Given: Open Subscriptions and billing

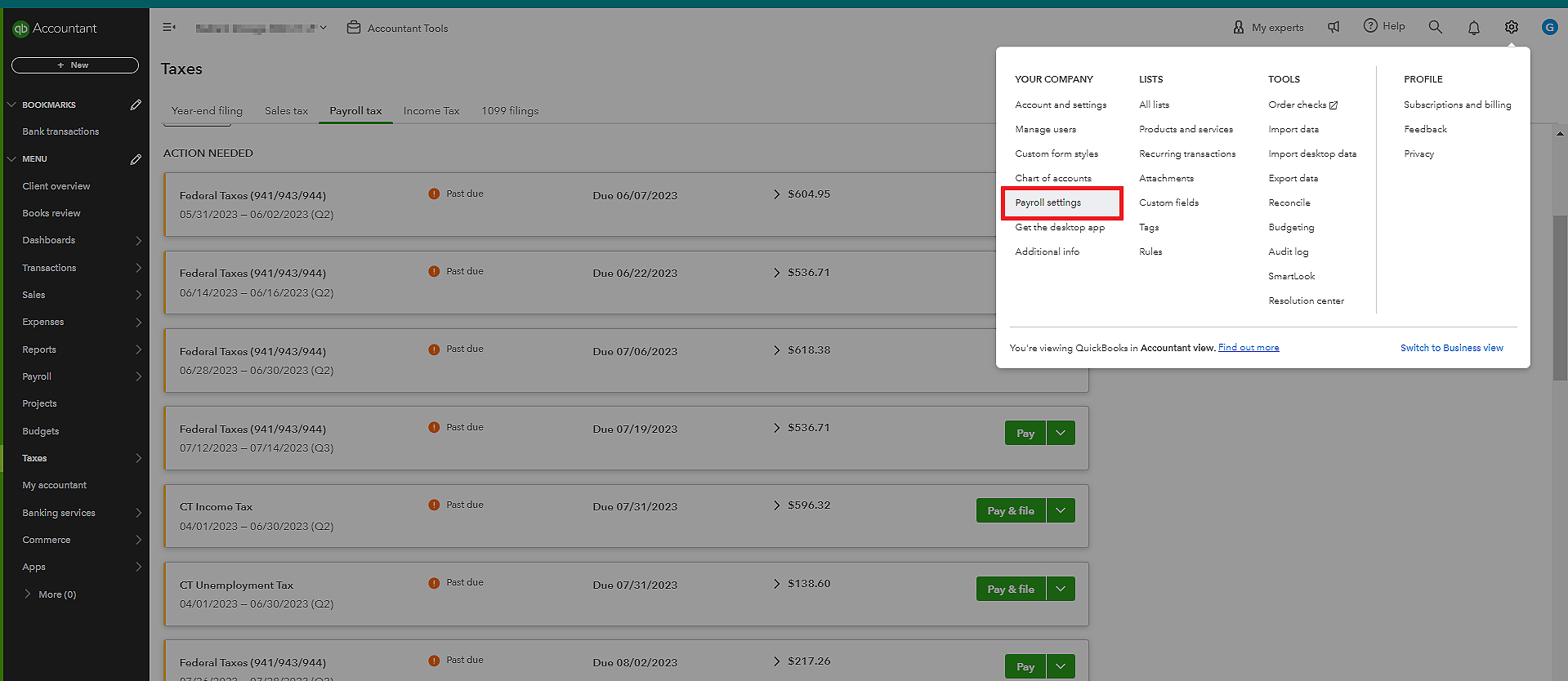Looking at the screenshot, I should pyautogui.click(x=1457, y=105).
